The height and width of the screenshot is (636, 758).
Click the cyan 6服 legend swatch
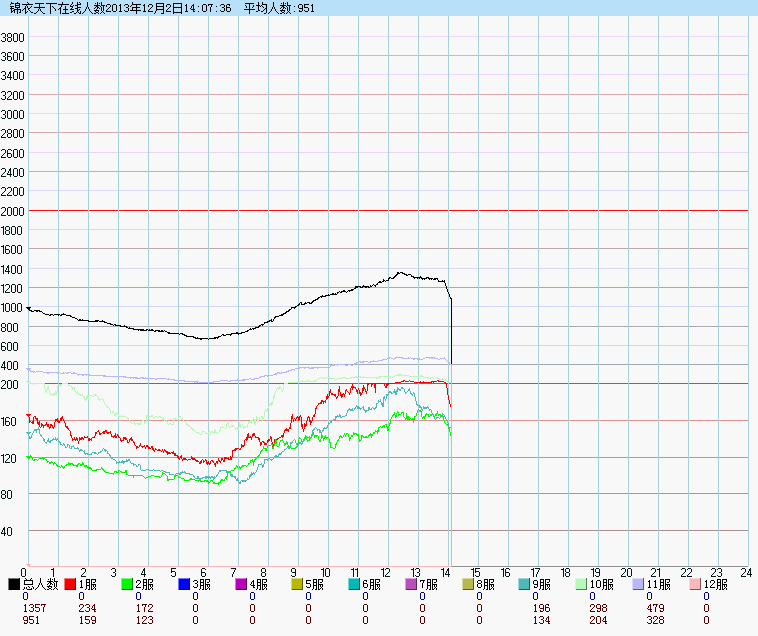355,584
